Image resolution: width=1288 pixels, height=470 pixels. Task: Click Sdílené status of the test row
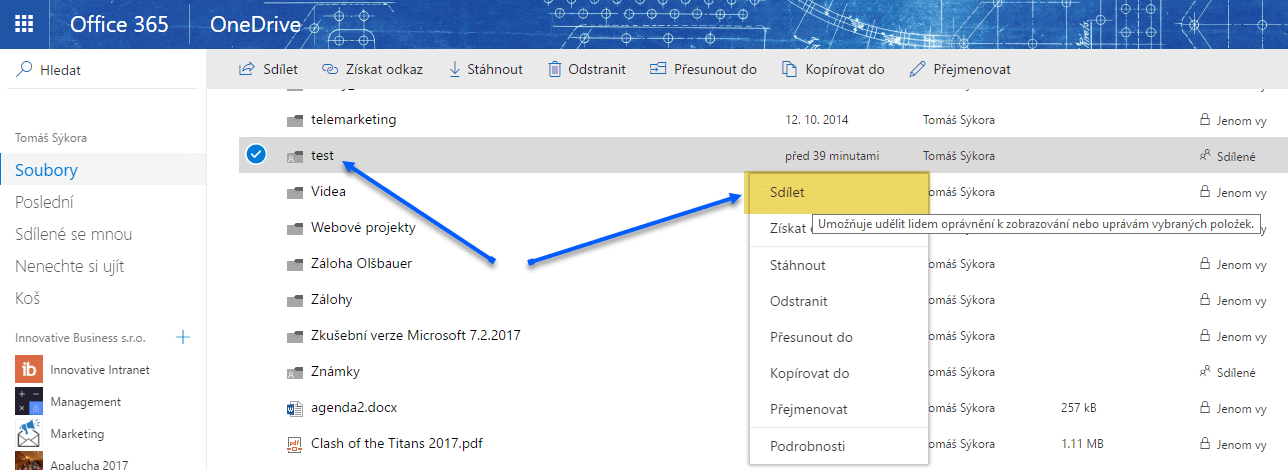(1227, 156)
